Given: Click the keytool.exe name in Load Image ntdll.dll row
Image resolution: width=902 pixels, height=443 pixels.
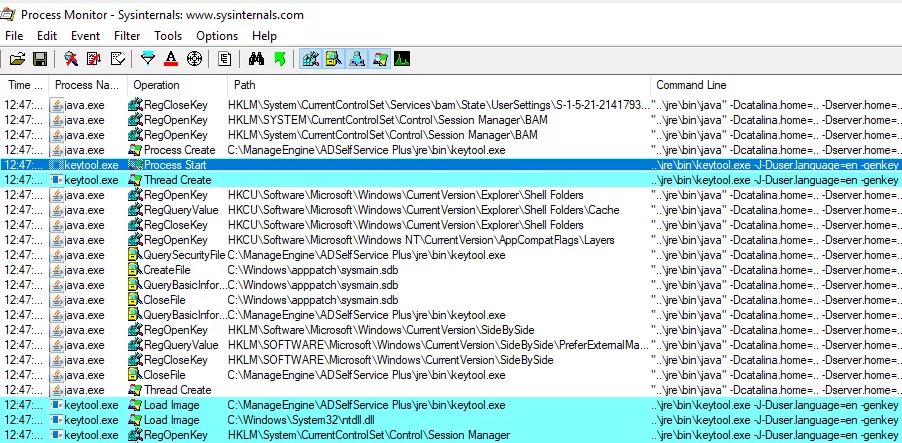Looking at the screenshot, I should (91, 420).
